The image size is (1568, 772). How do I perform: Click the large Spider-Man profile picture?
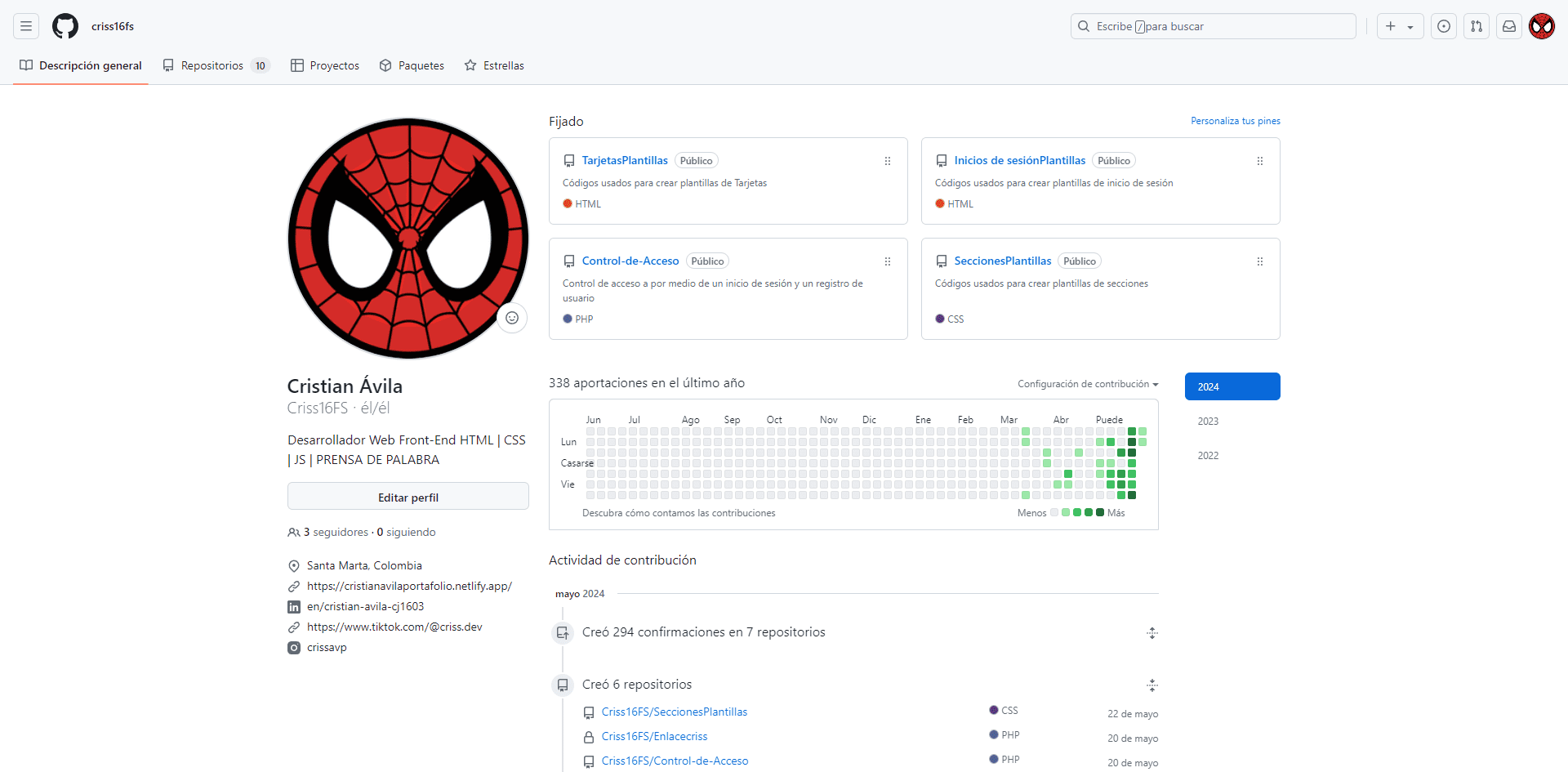click(408, 239)
